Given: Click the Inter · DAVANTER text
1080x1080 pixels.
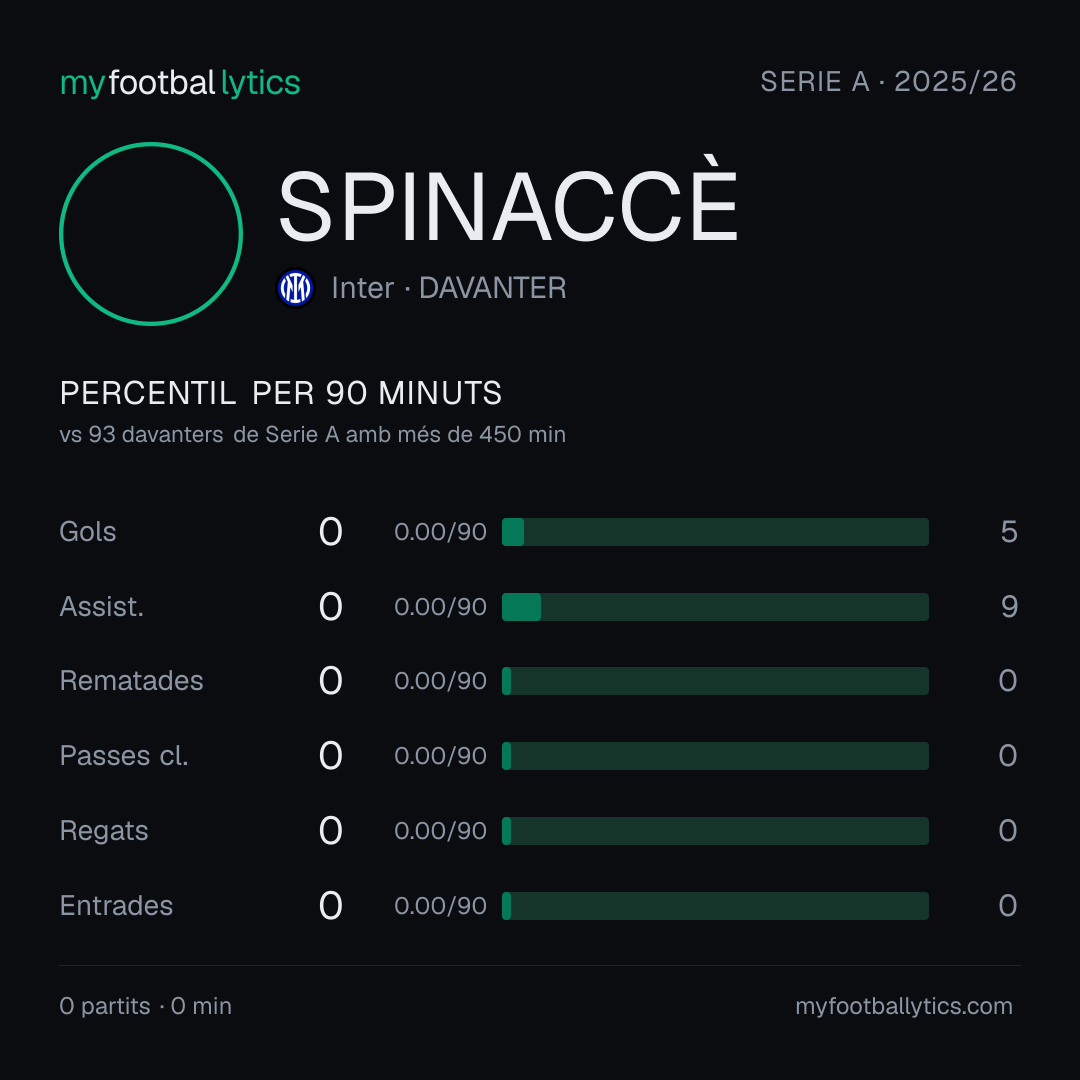Looking at the screenshot, I should (x=449, y=288).
